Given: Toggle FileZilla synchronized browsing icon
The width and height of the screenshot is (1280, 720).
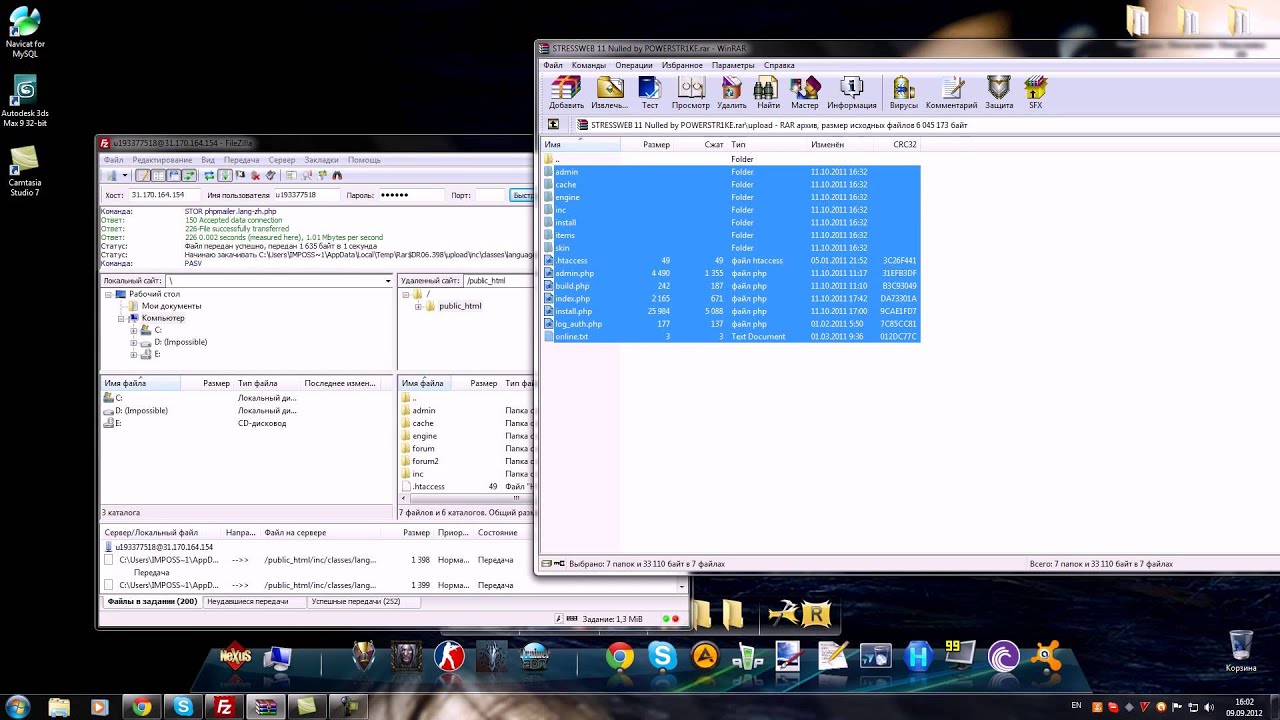Looking at the screenshot, I should (321, 175).
